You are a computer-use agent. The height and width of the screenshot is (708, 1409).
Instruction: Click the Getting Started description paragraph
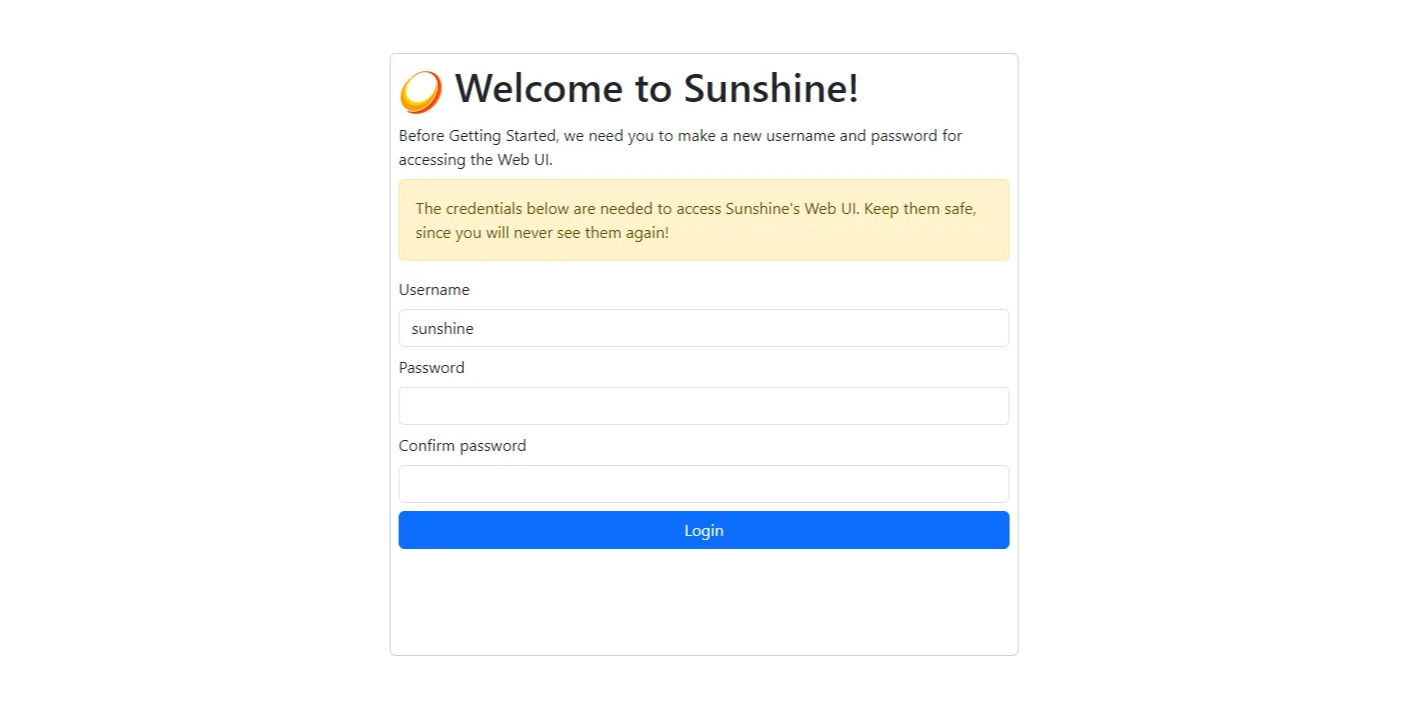[680, 147]
